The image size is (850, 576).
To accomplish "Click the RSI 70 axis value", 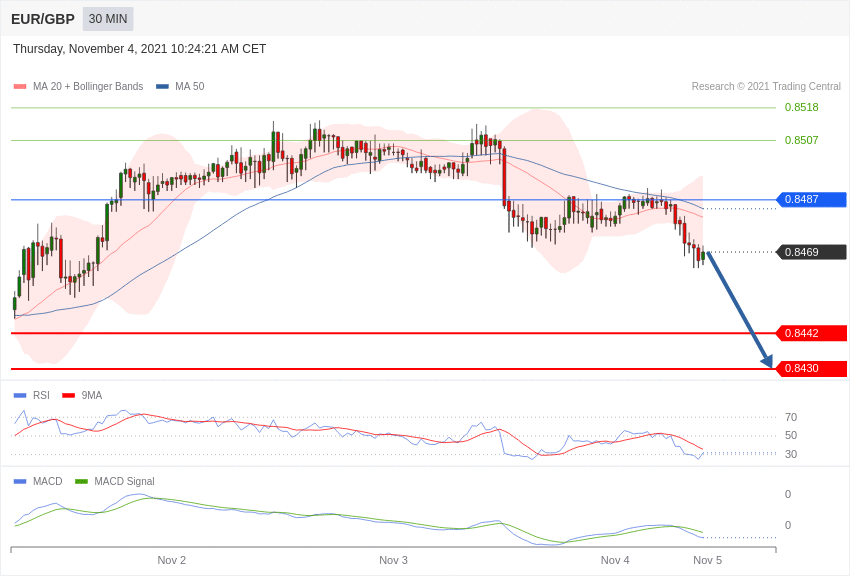I will 791,417.
